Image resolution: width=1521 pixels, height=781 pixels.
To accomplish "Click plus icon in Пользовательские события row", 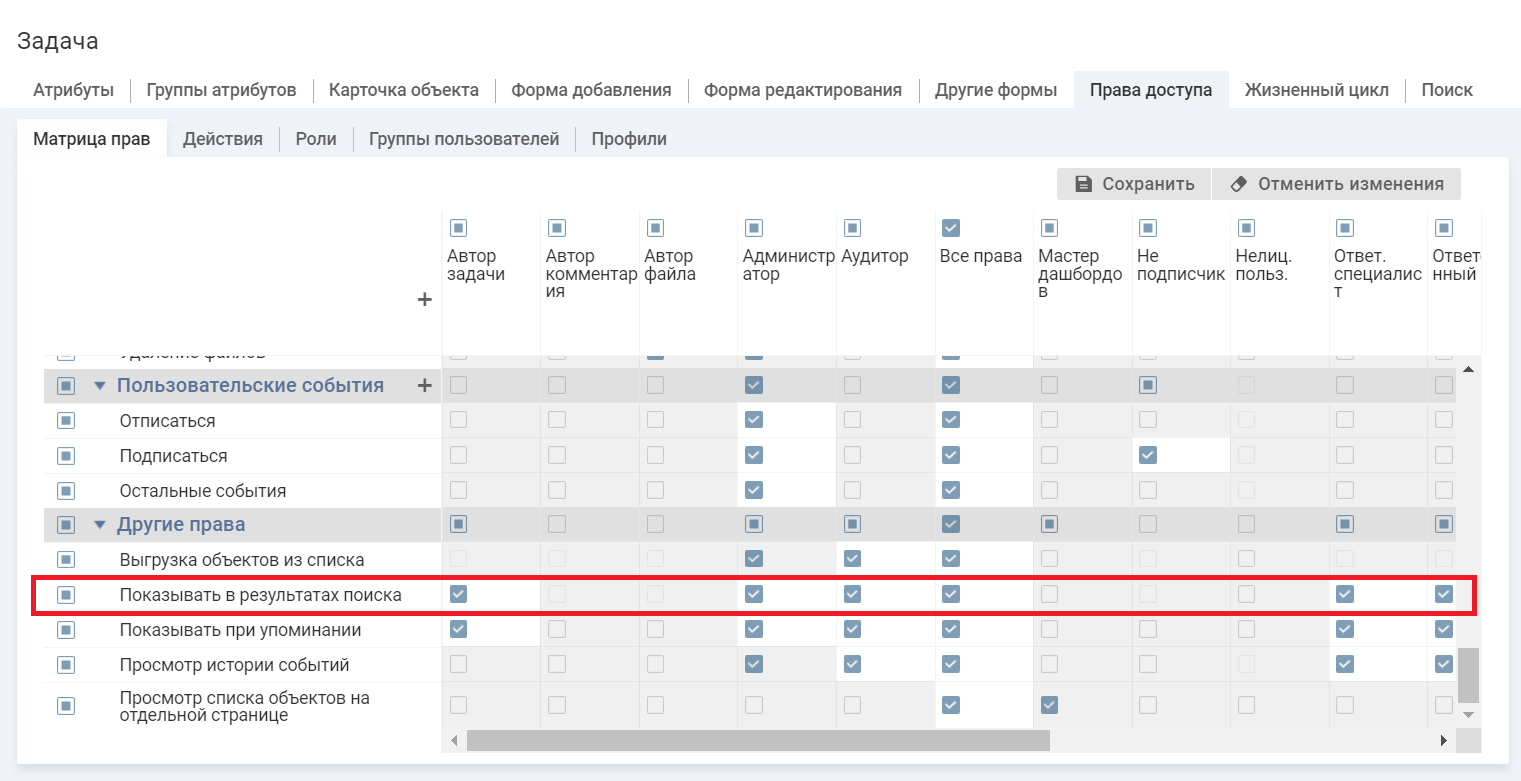I will click(x=424, y=385).
